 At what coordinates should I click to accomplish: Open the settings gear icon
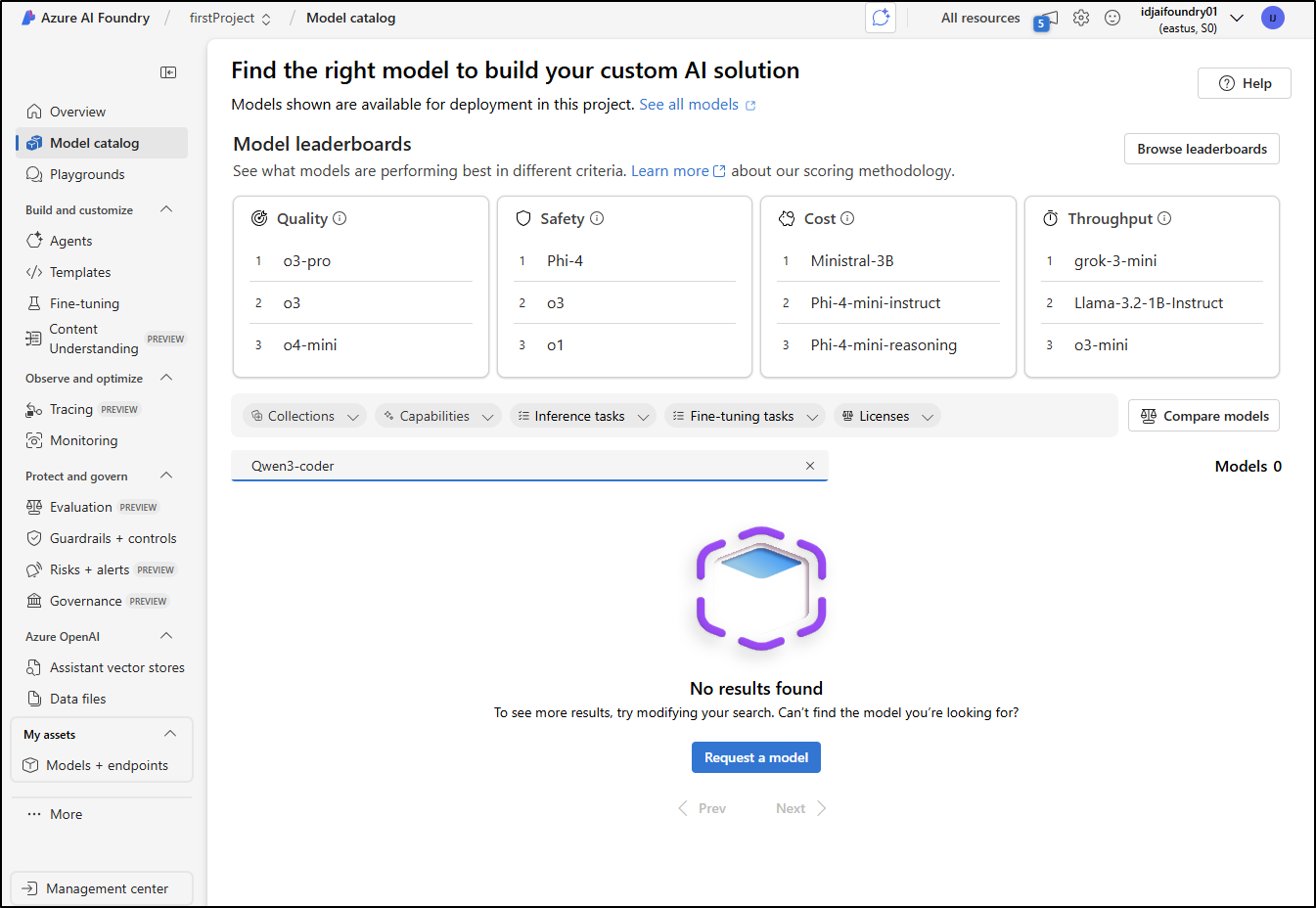click(1081, 18)
